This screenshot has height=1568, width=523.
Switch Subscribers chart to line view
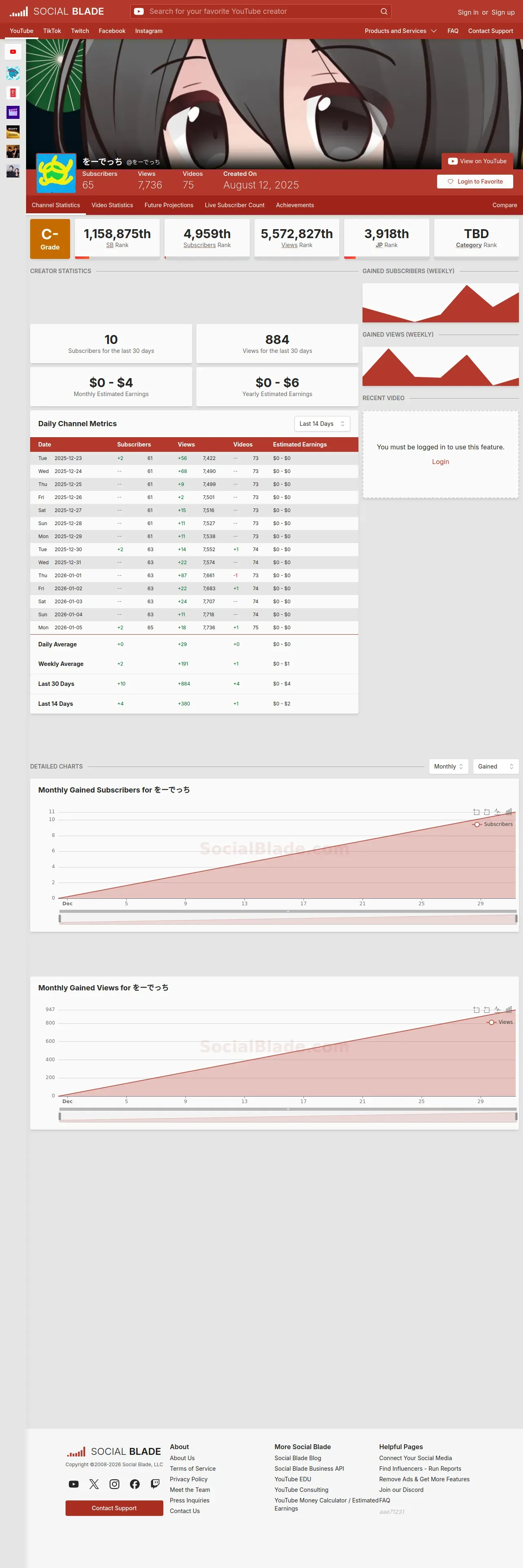(497, 812)
